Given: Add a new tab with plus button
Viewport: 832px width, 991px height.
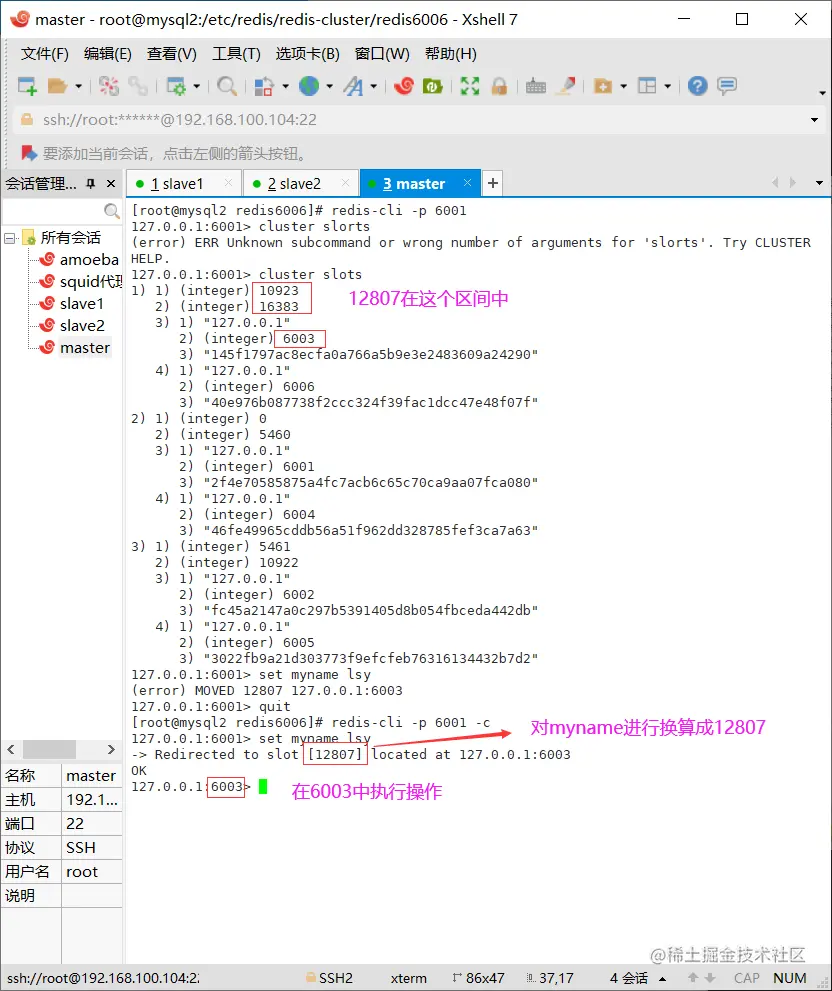Looking at the screenshot, I should click(492, 183).
